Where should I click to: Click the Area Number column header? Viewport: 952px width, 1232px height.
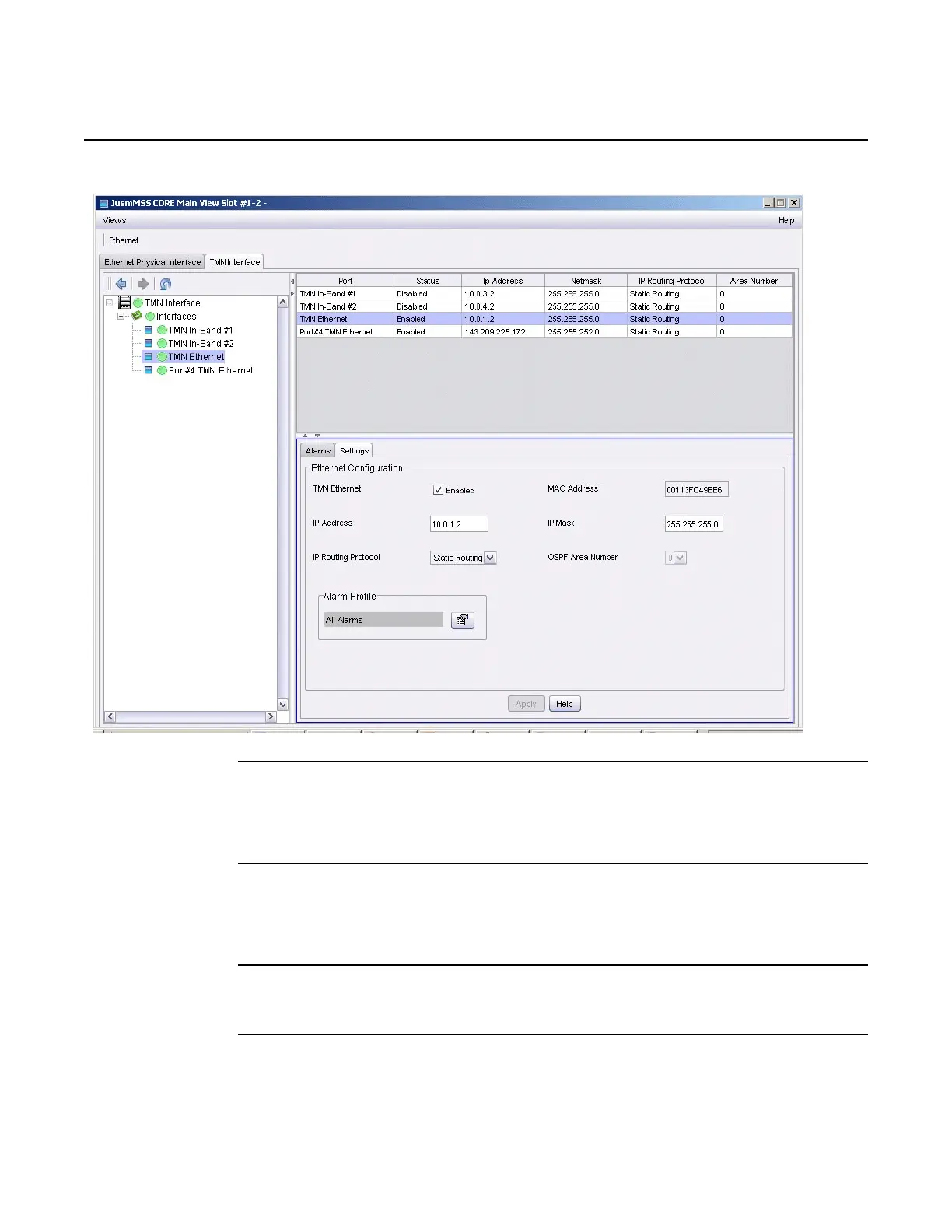click(x=754, y=281)
